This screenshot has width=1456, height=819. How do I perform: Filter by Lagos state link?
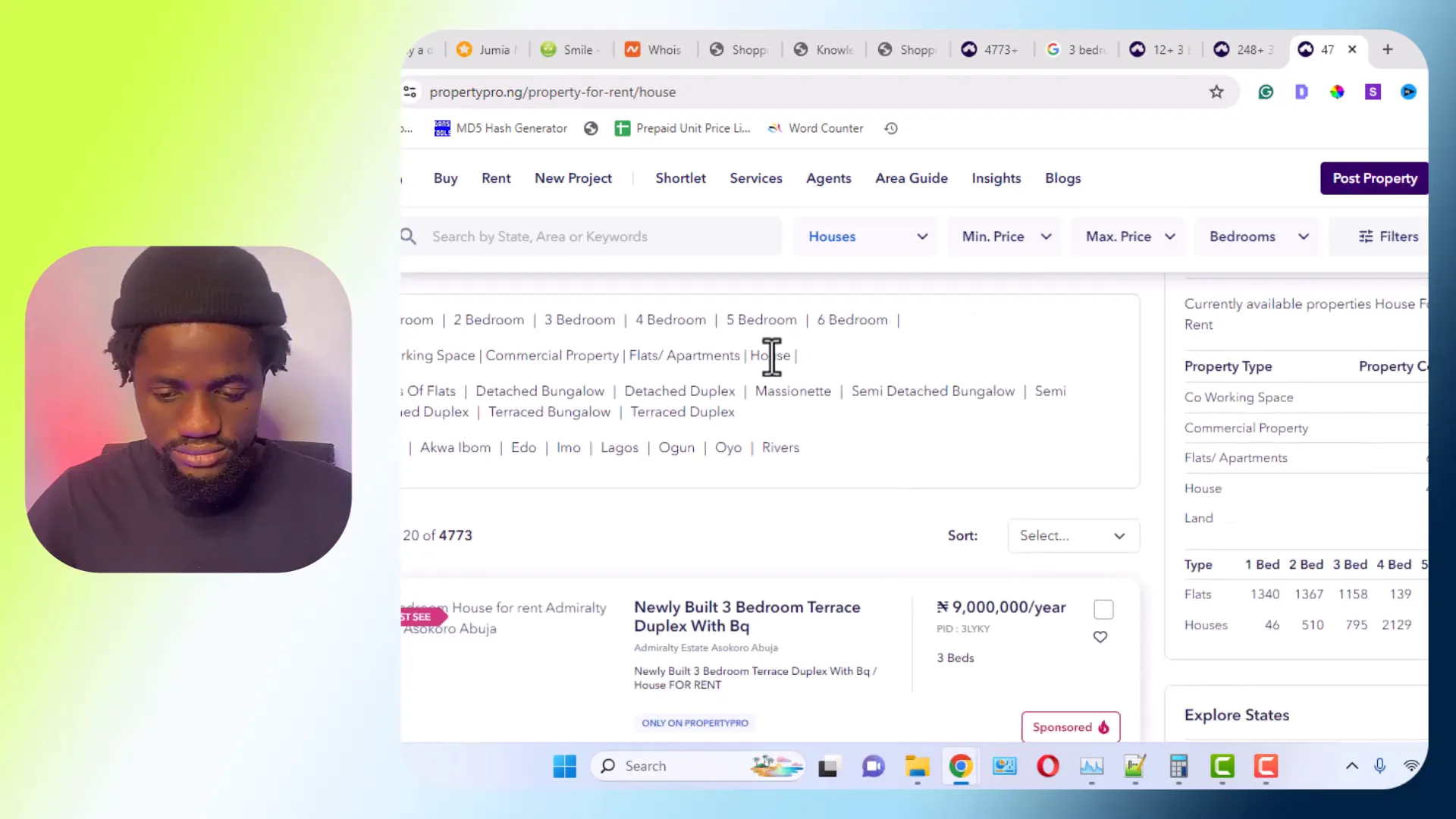[619, 447]
